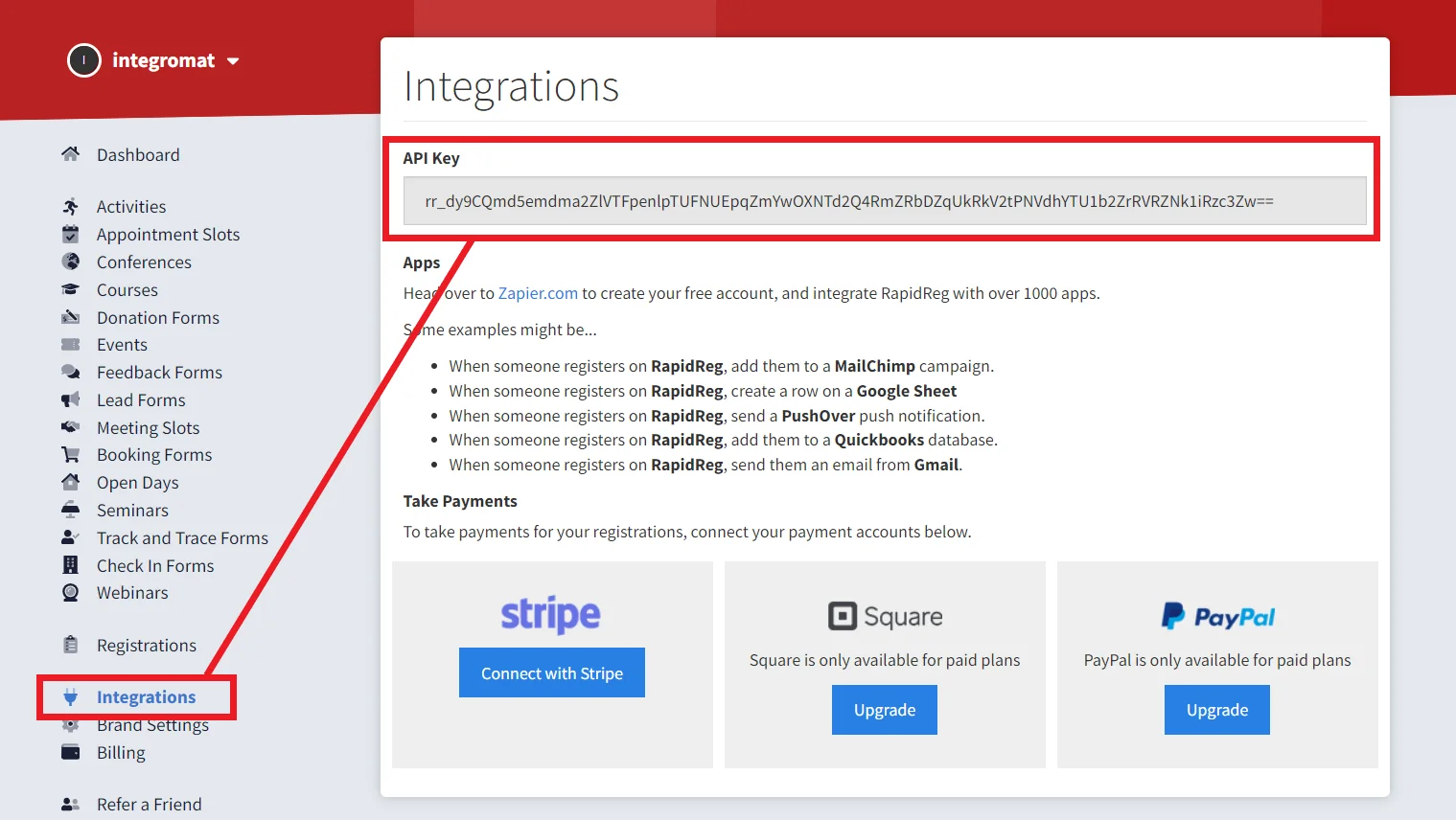
Task: Click the Integrations plug icon
Action: click(70, 696)
